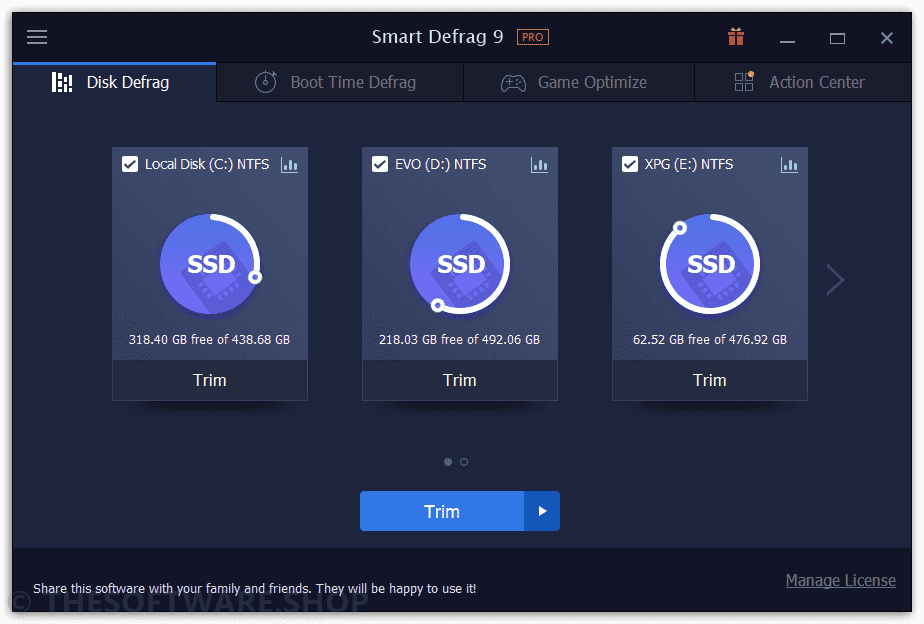Viewport: 924px width, 624px height.
Task: Click Trim under Local Disk (C:)
Action: coord(210,380)
